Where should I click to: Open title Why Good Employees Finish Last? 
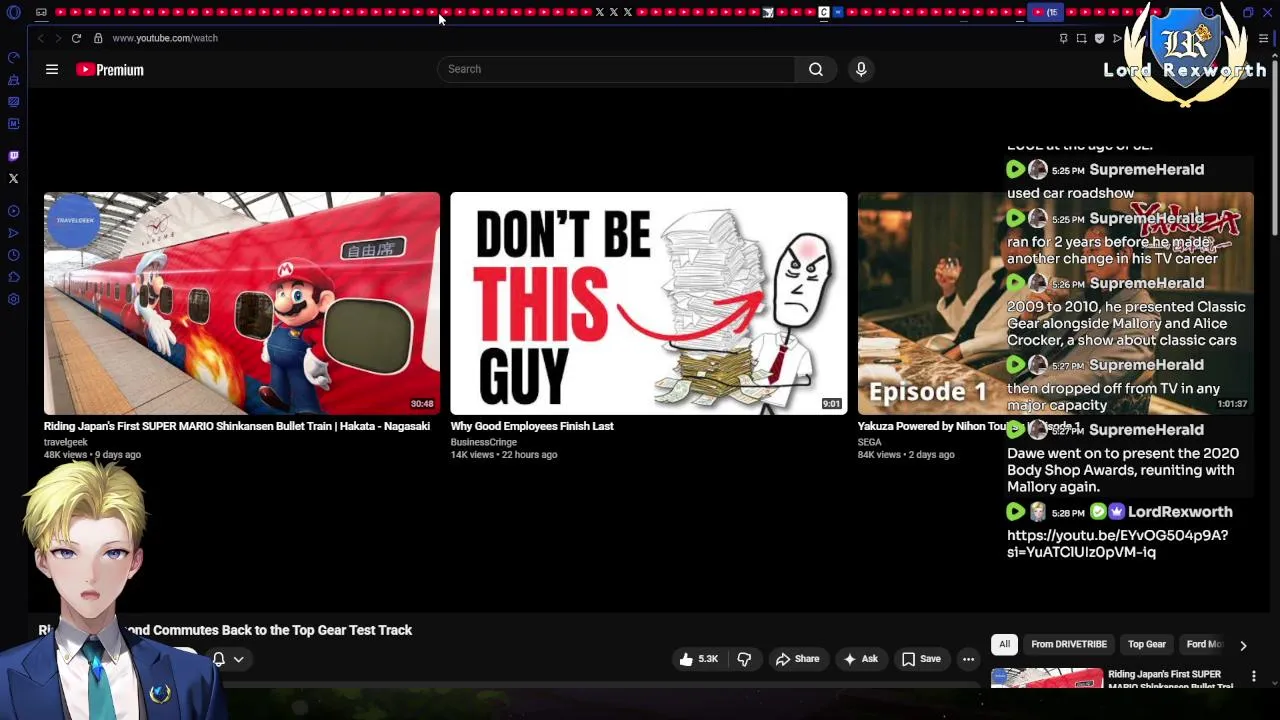tap(532, 426)
